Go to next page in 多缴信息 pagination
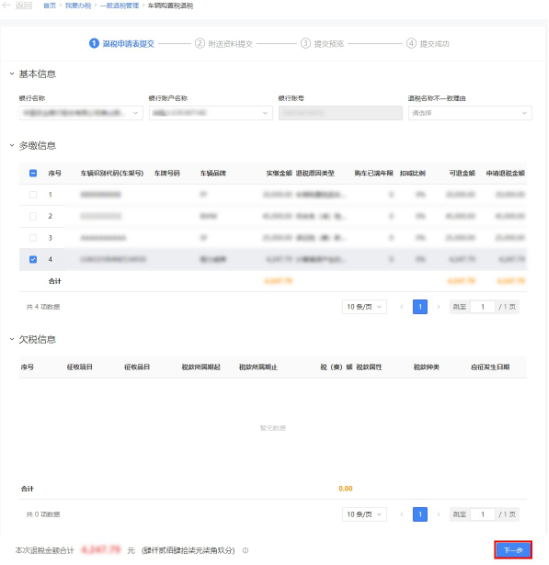The image size is (549, 565). click(x=438, y=307)
